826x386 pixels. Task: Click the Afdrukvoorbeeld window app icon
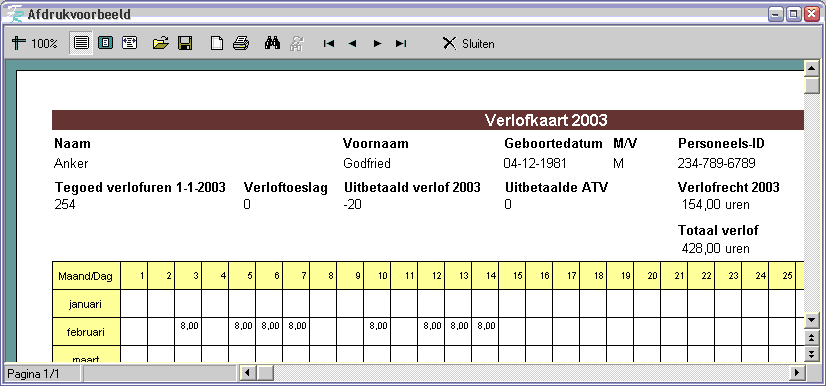point(16,14)
